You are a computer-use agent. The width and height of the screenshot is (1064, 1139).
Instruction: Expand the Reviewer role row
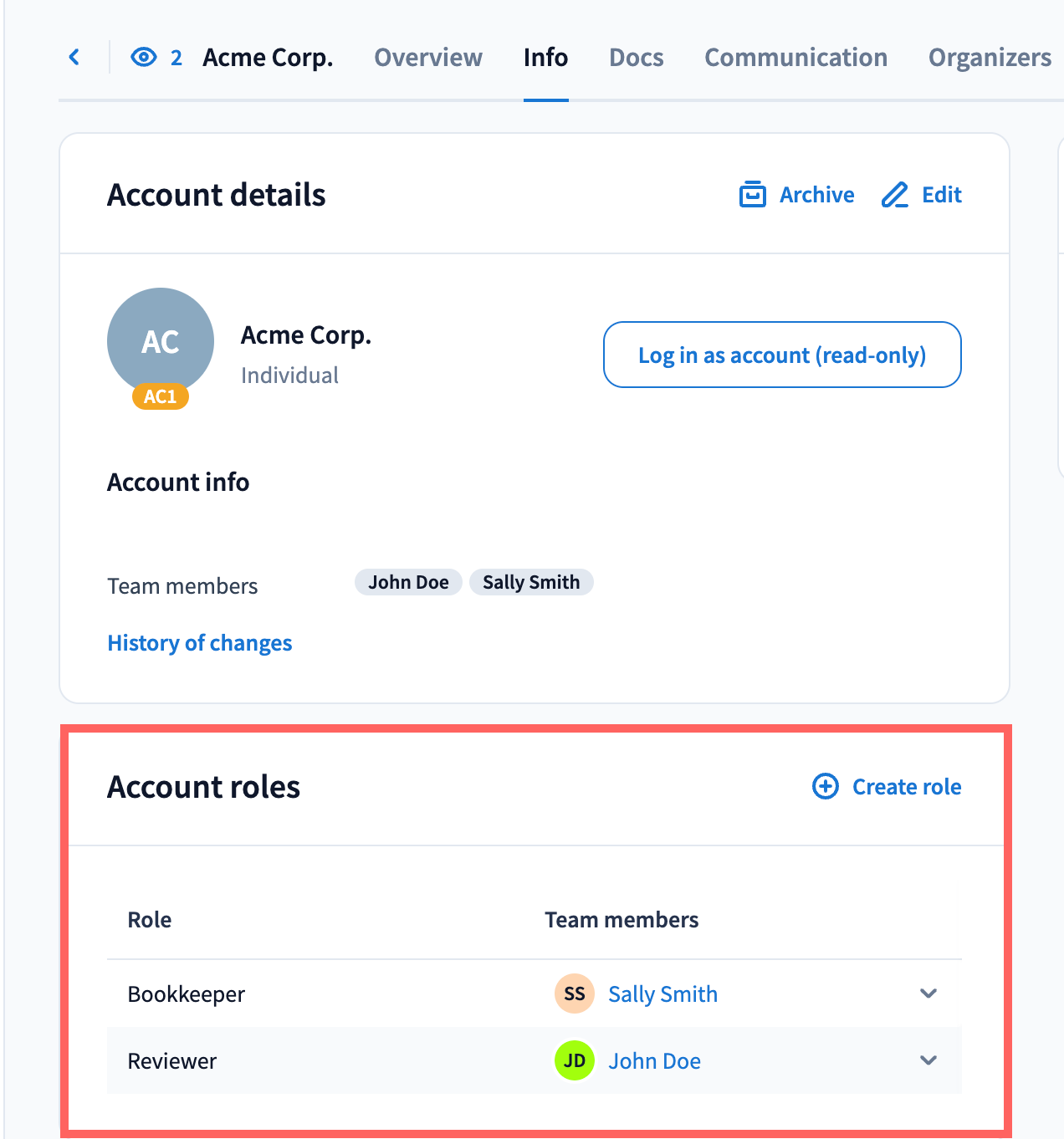(928, 1060)
